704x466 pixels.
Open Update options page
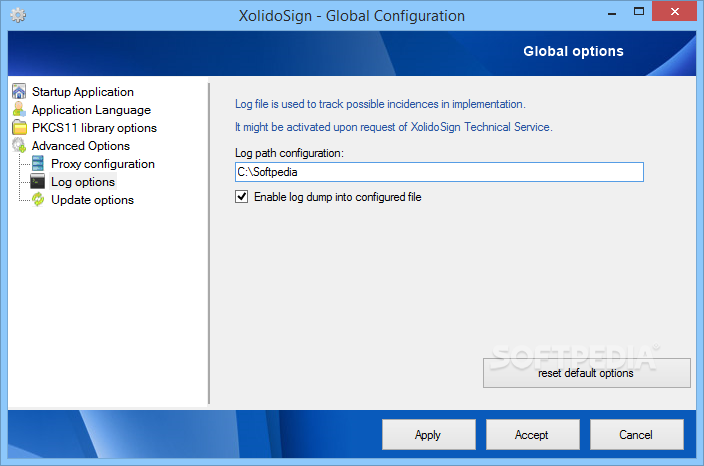point(92,200)
